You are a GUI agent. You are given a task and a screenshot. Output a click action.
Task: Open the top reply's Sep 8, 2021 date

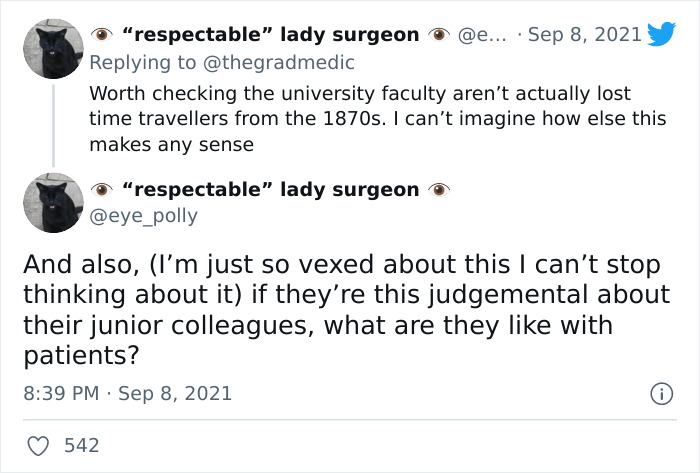point(584,35)
